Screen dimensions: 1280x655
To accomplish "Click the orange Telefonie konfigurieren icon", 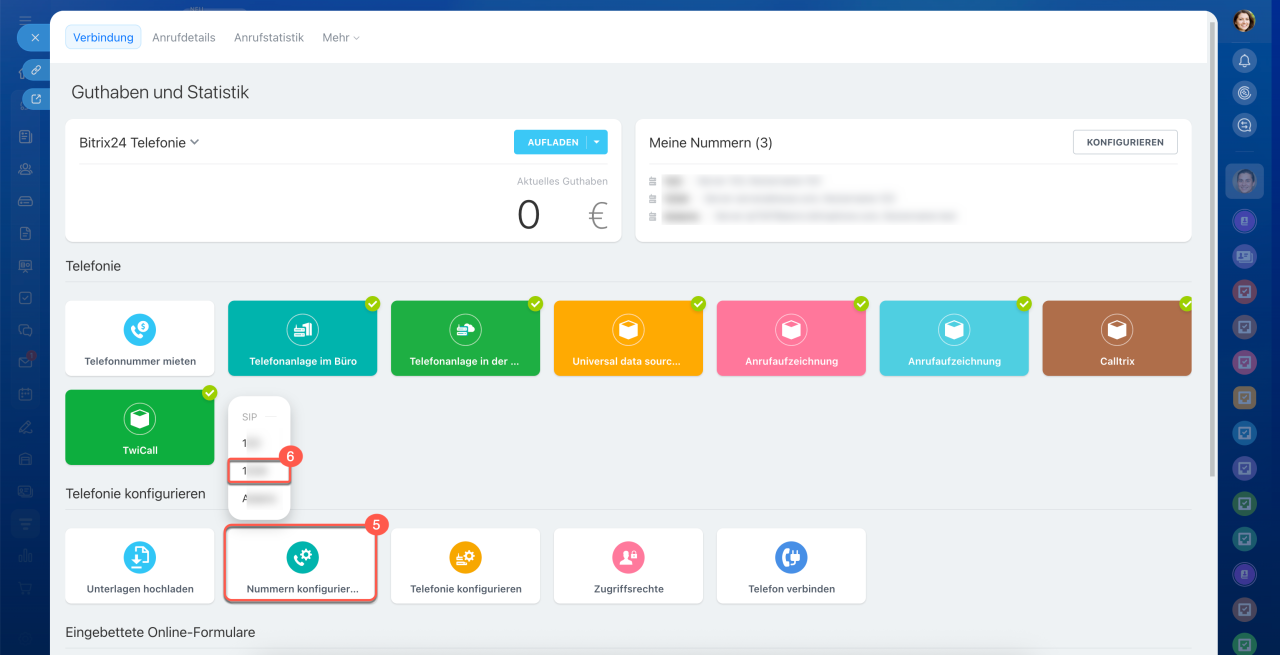I will 465,557.
